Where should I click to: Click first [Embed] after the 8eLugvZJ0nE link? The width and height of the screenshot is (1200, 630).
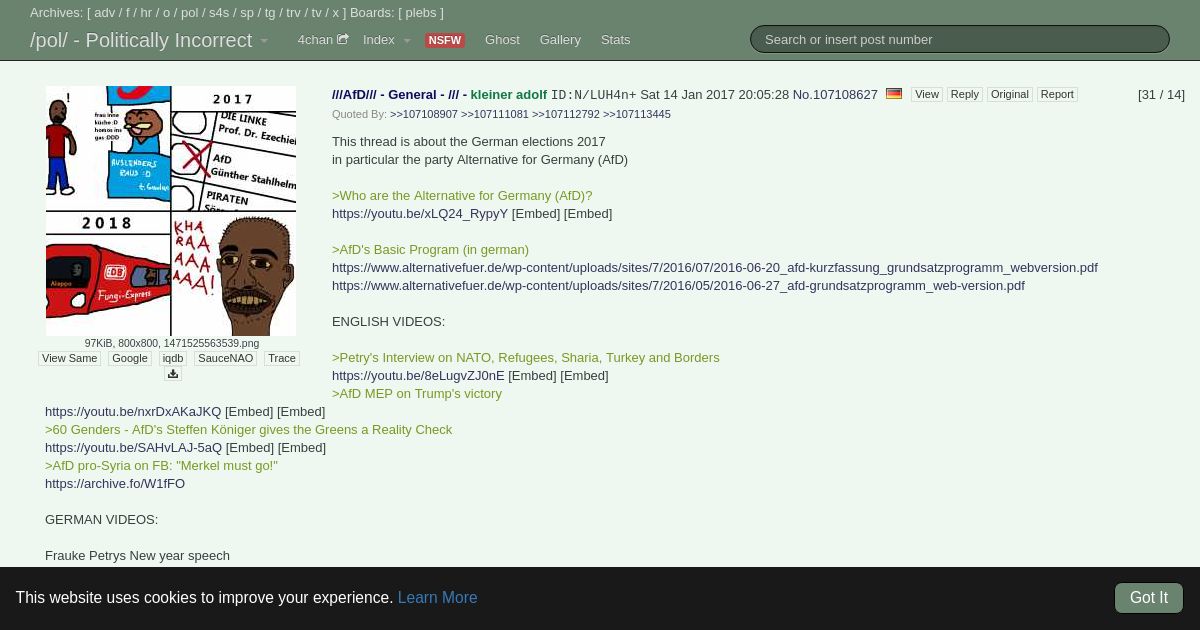[x=532, y=376]
